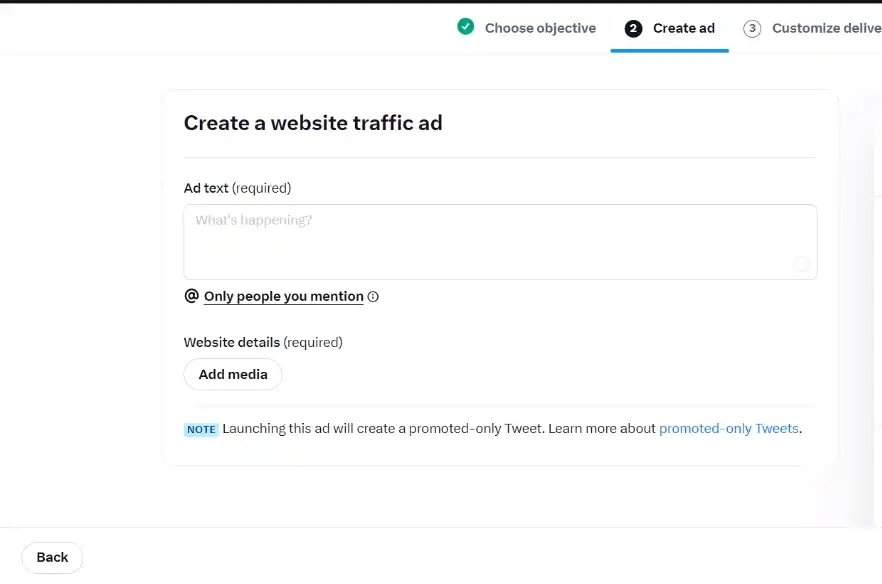
Task: Focus the What's happening ad text field
Action: [500, 242]
